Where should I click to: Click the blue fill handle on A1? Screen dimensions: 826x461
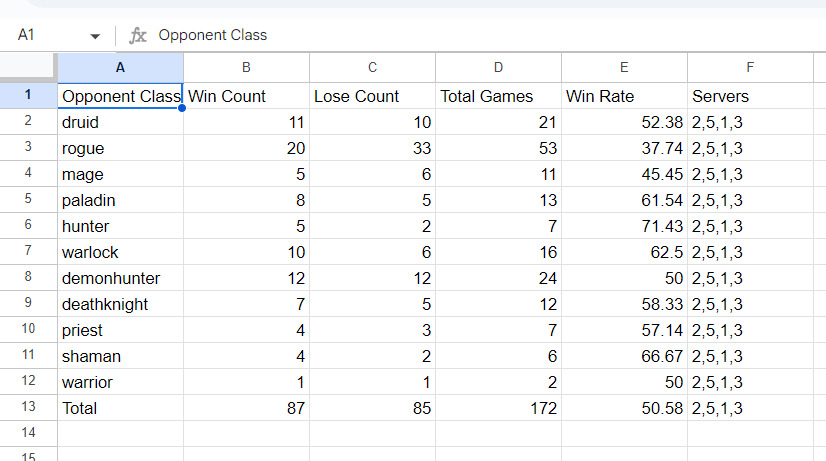click(182, 108)
